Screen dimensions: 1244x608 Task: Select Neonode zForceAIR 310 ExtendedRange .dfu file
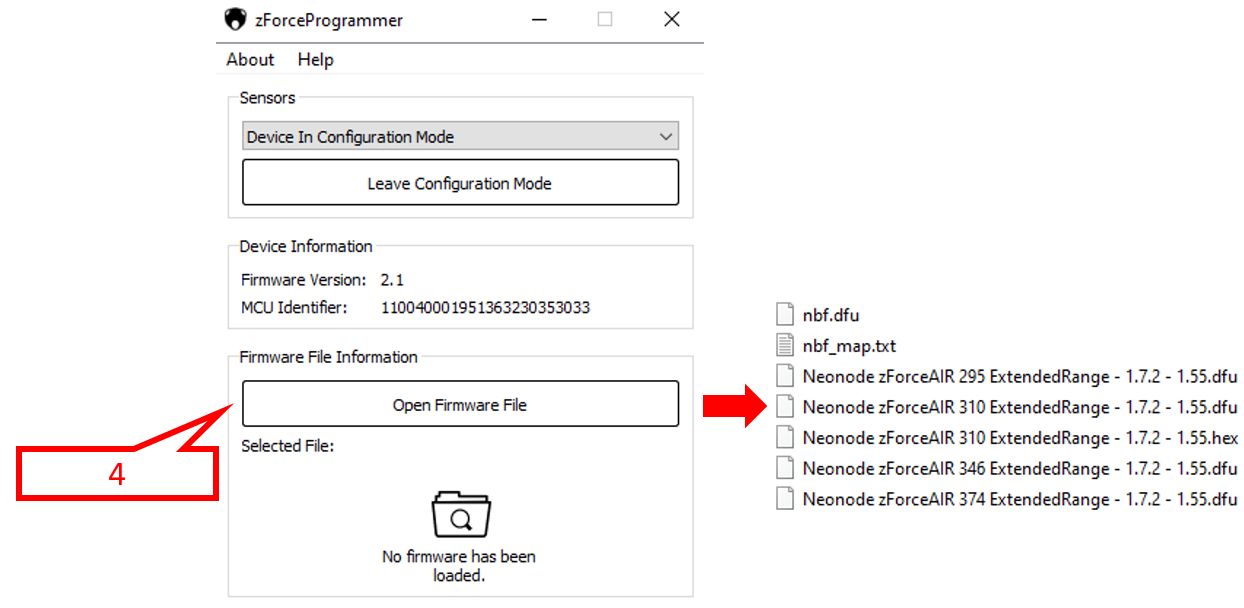1019,407
